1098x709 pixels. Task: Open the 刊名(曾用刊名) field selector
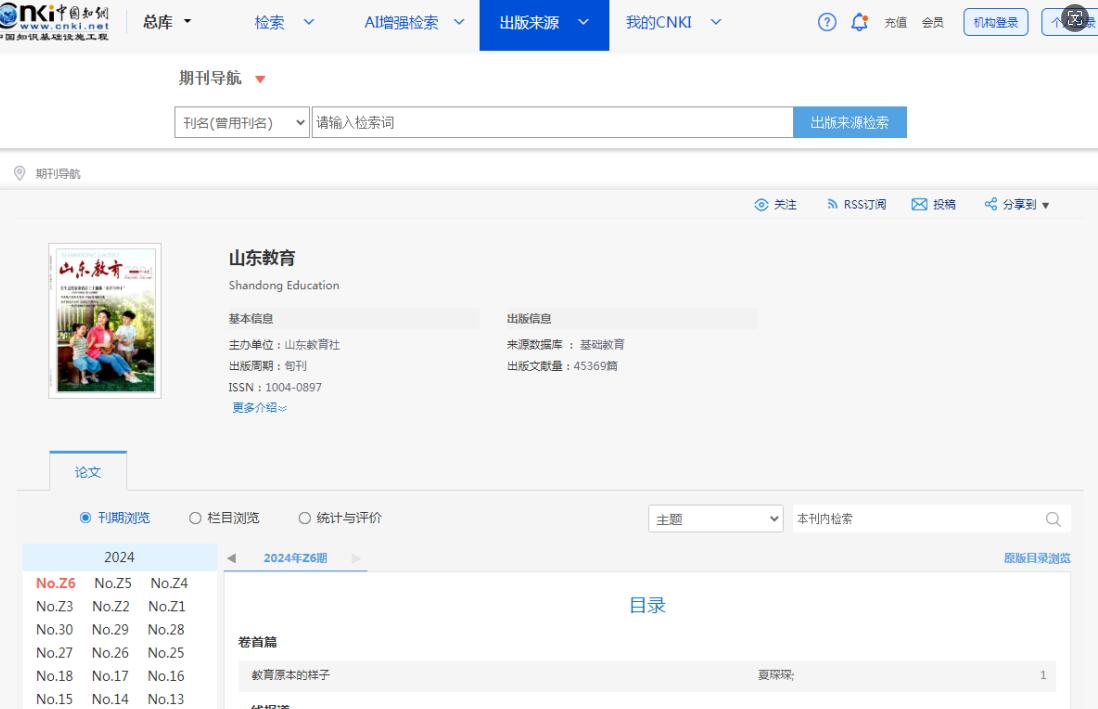tap(242, 123)
